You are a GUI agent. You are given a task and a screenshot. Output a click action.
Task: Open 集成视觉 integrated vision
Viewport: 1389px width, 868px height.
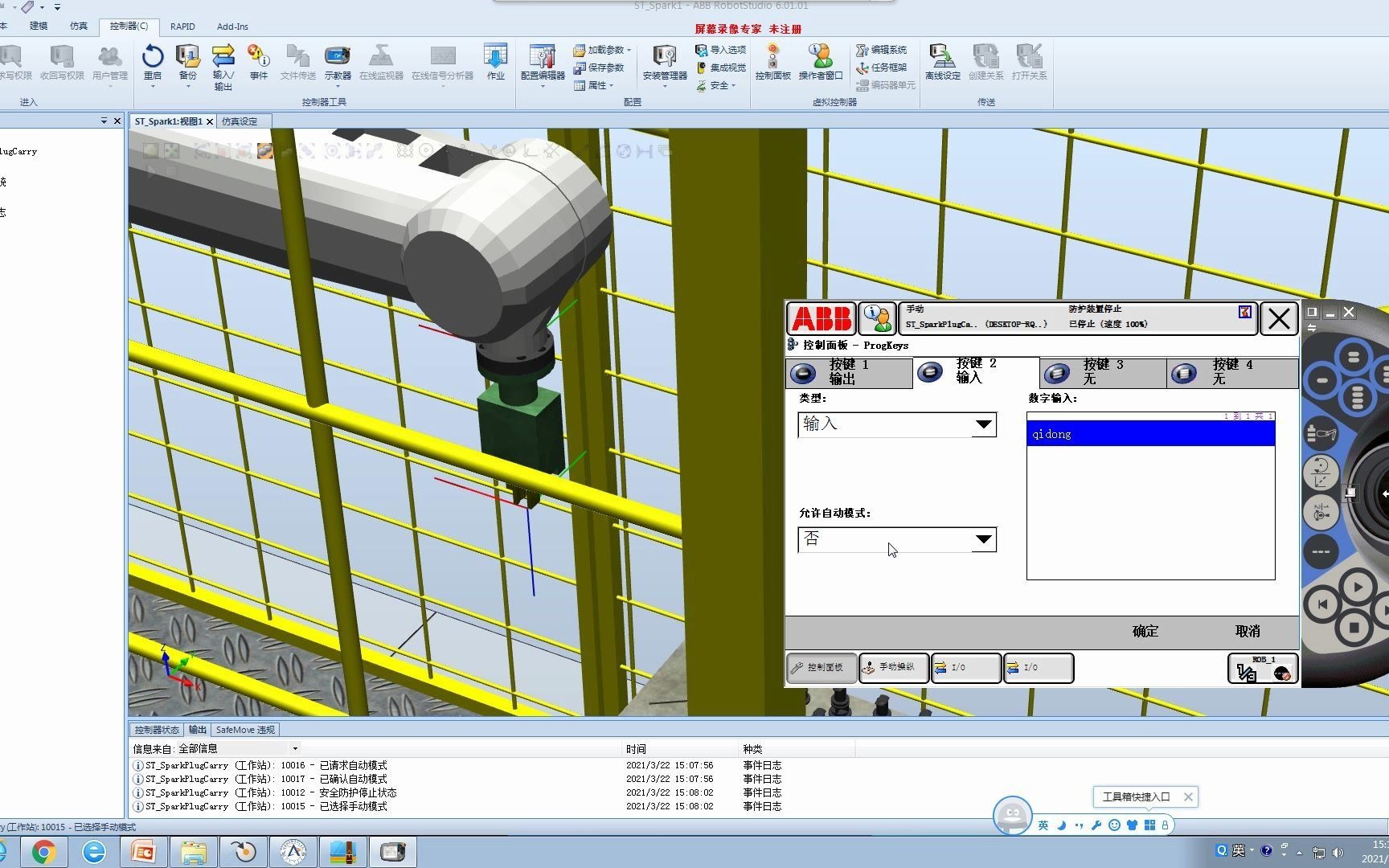(x=721, y=68)
